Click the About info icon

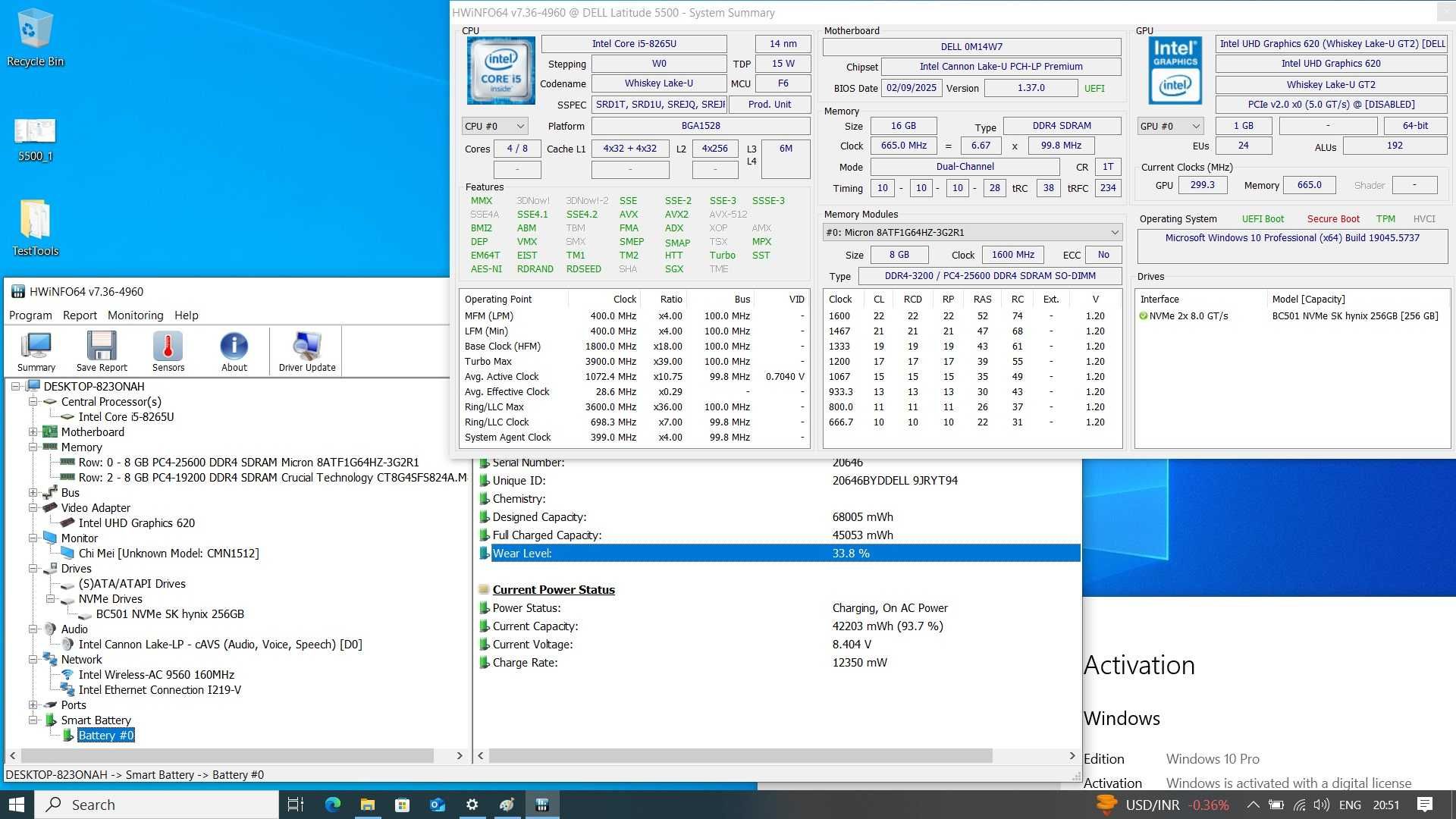[x=234, y=351]
